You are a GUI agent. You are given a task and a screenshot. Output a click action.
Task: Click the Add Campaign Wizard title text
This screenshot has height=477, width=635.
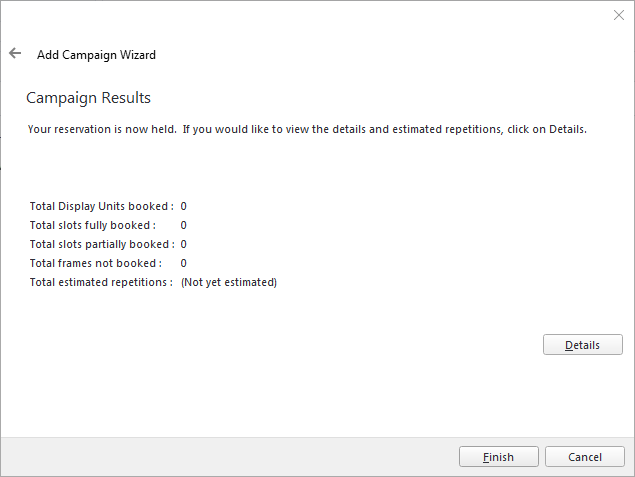click(96, 55)
